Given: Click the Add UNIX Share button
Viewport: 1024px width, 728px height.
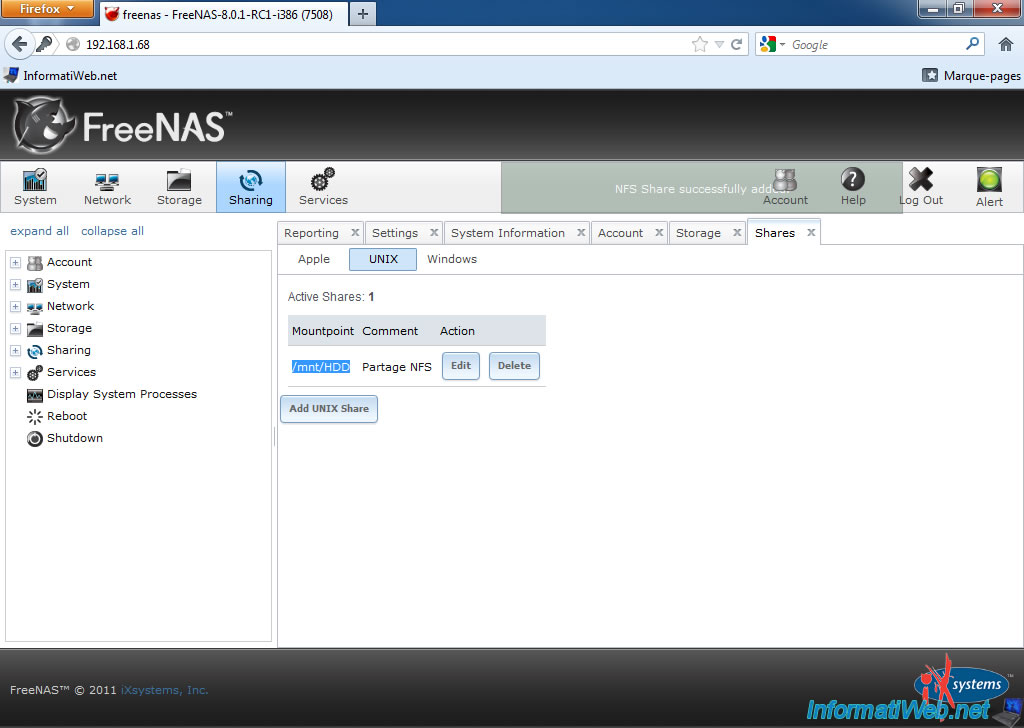Looking at the screenshot, I should pos(329,409).
